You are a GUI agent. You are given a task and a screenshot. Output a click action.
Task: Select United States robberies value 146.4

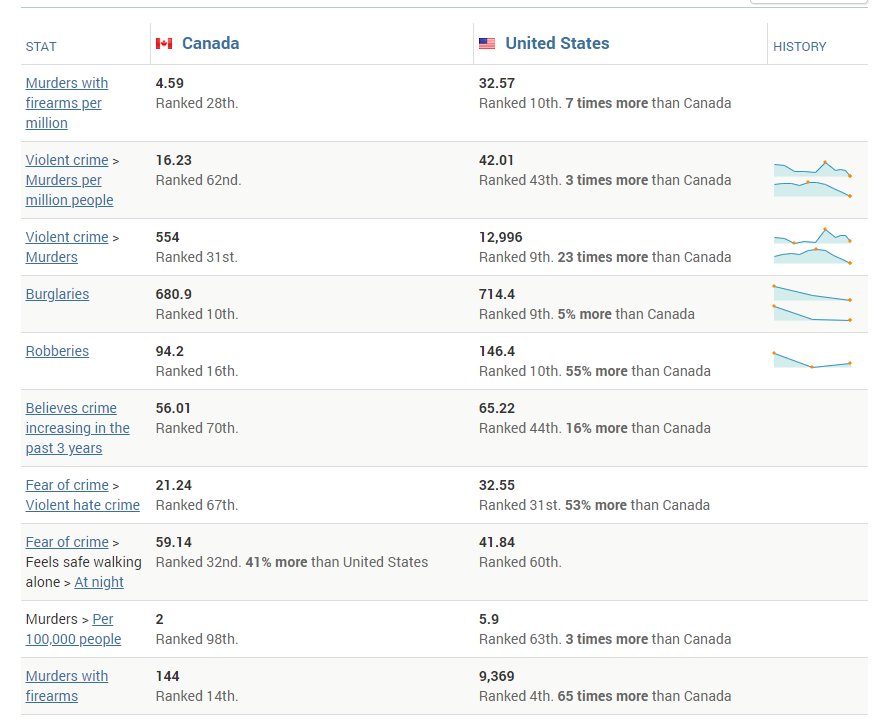pyautogui.click(x=497, y=351)
